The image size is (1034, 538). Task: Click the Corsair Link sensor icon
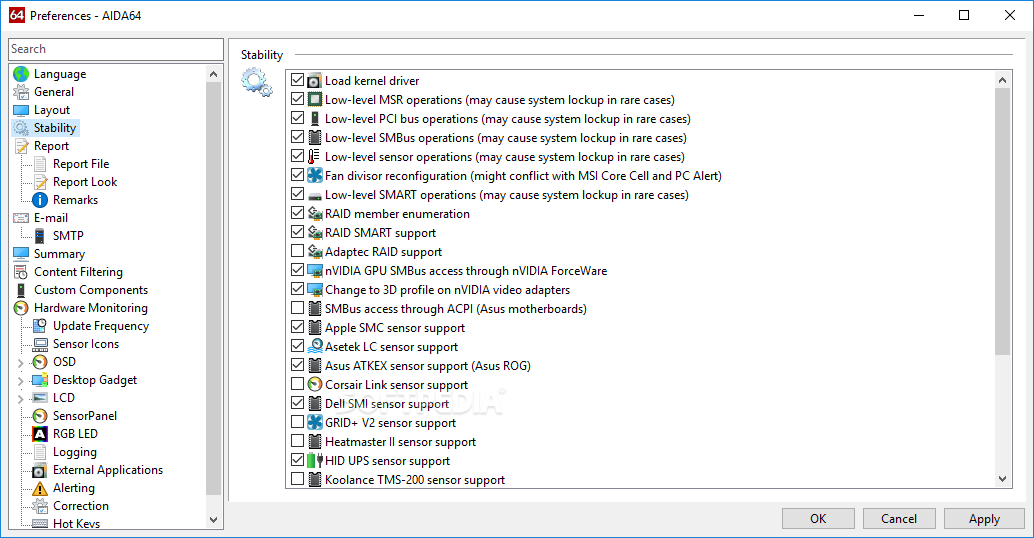point(315,384)
